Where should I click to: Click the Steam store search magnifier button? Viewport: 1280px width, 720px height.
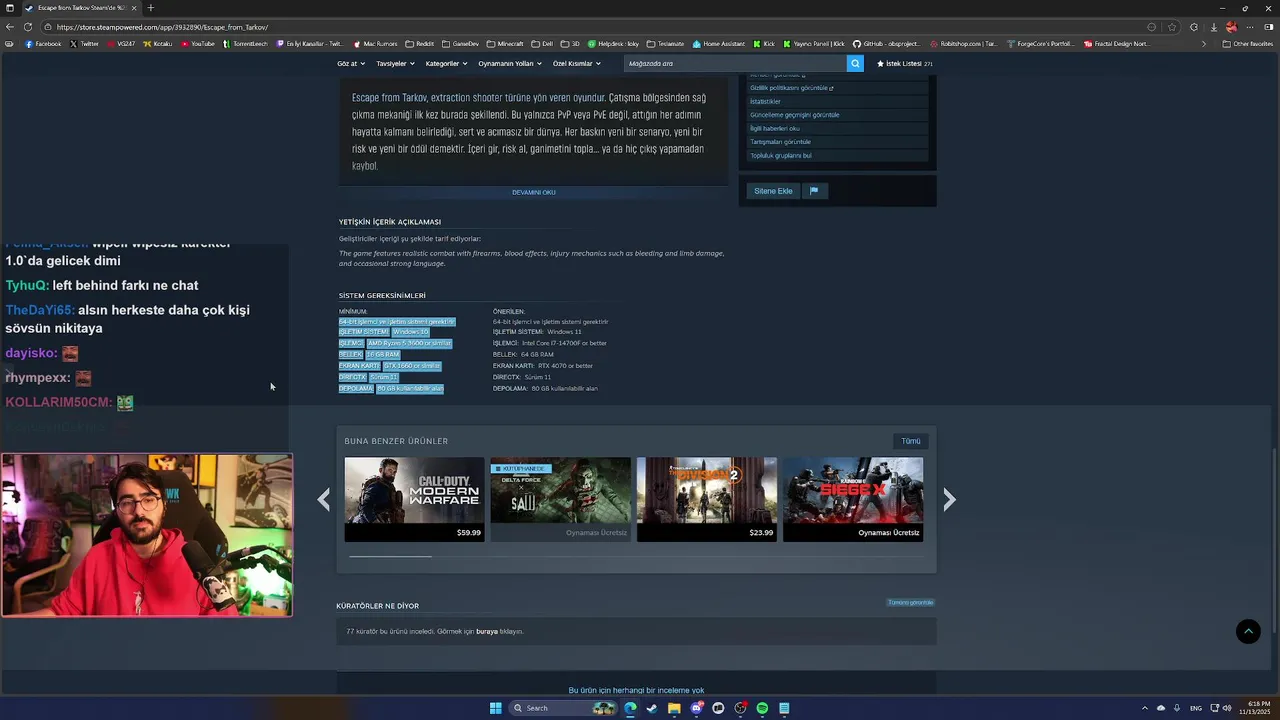pyautogui.click(x=855, y=63)
